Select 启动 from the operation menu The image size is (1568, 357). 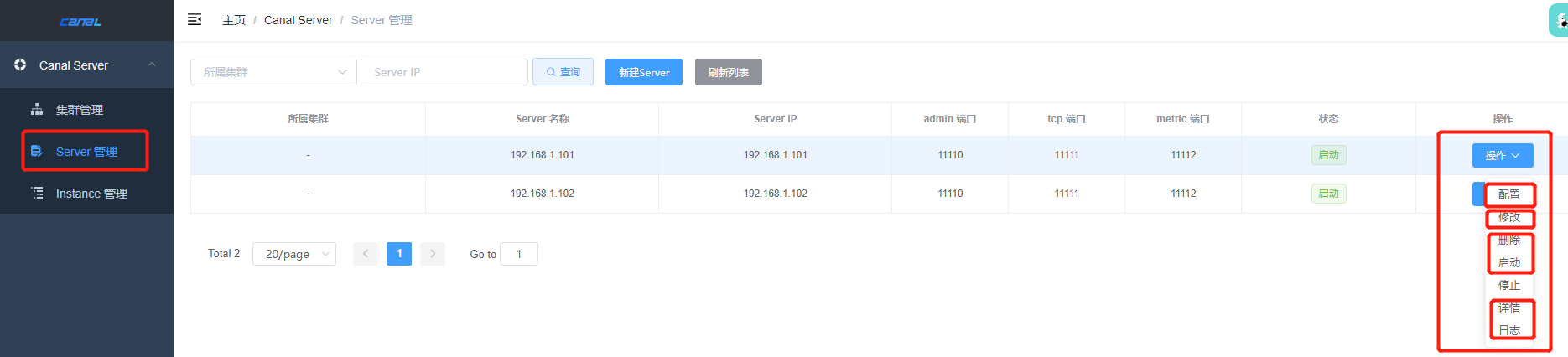[1509, 262]
